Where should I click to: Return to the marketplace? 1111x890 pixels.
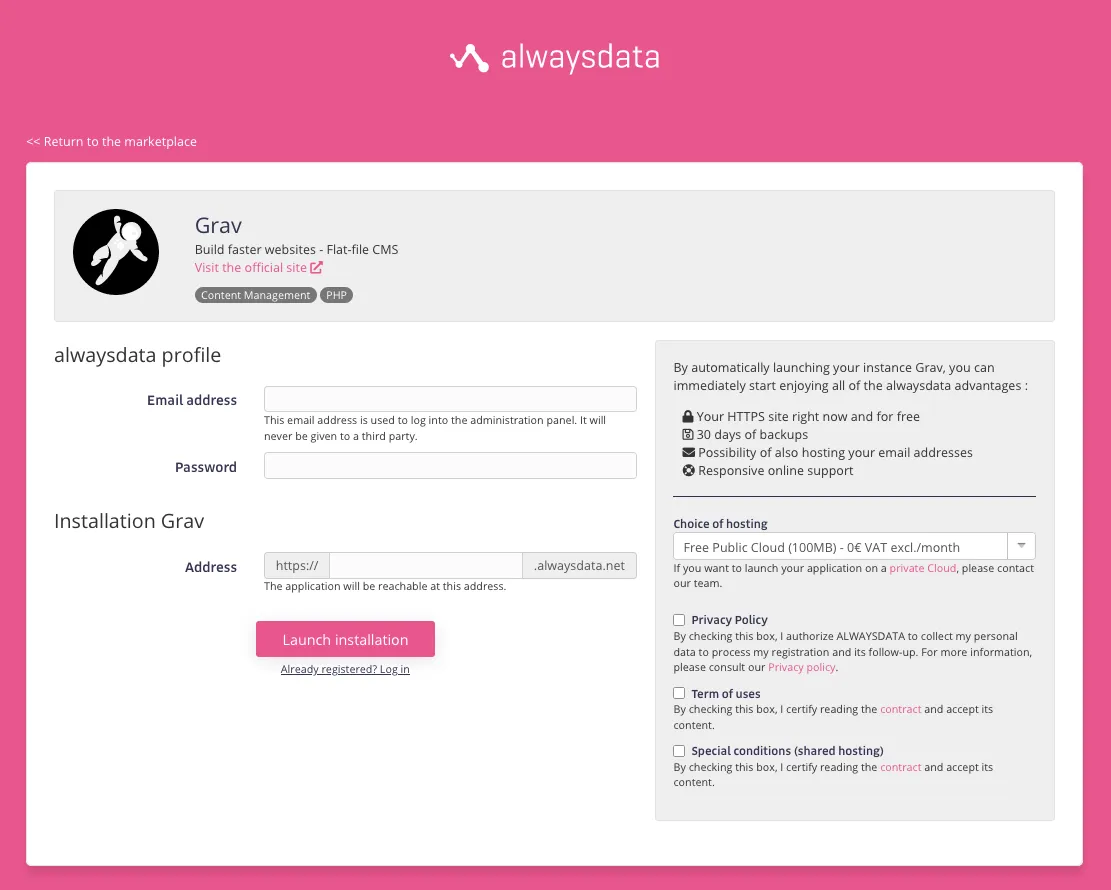[x=111, y=141]
